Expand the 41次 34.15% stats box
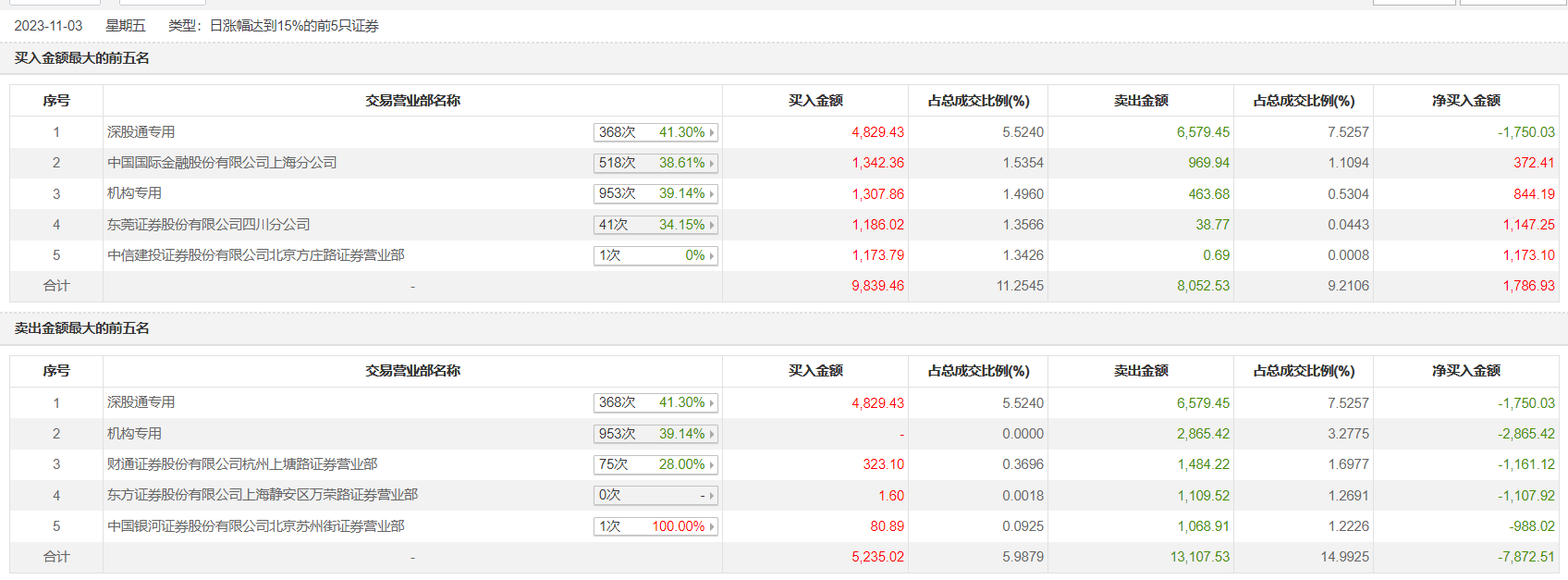The width and height of the screenshot is (1568, 580). (655, 225)
